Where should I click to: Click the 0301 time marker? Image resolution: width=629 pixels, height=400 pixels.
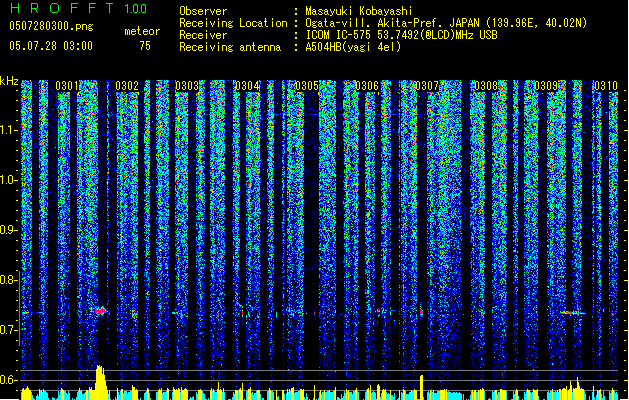point(67,86)
